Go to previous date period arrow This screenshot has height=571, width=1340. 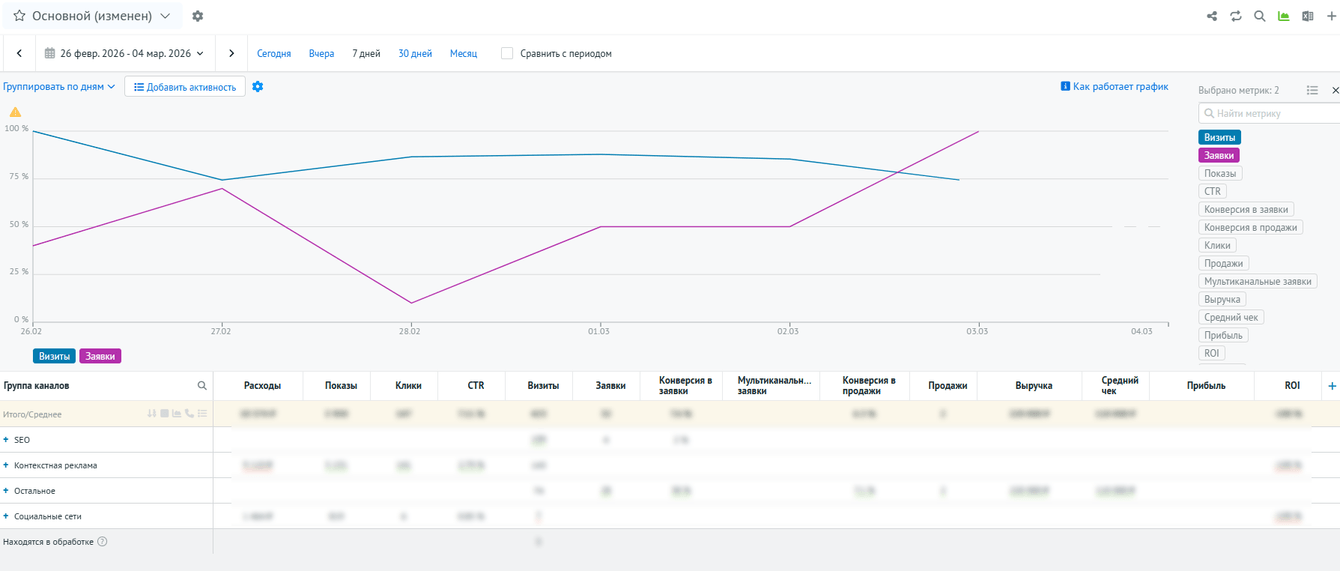(x=19, y=54)
